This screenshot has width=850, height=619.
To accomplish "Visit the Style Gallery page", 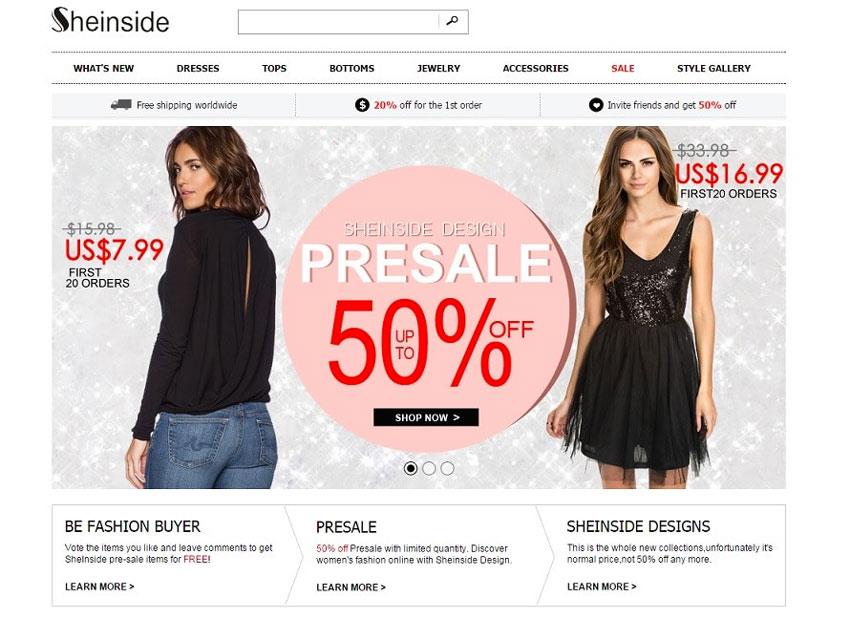I will click(714, 68).
